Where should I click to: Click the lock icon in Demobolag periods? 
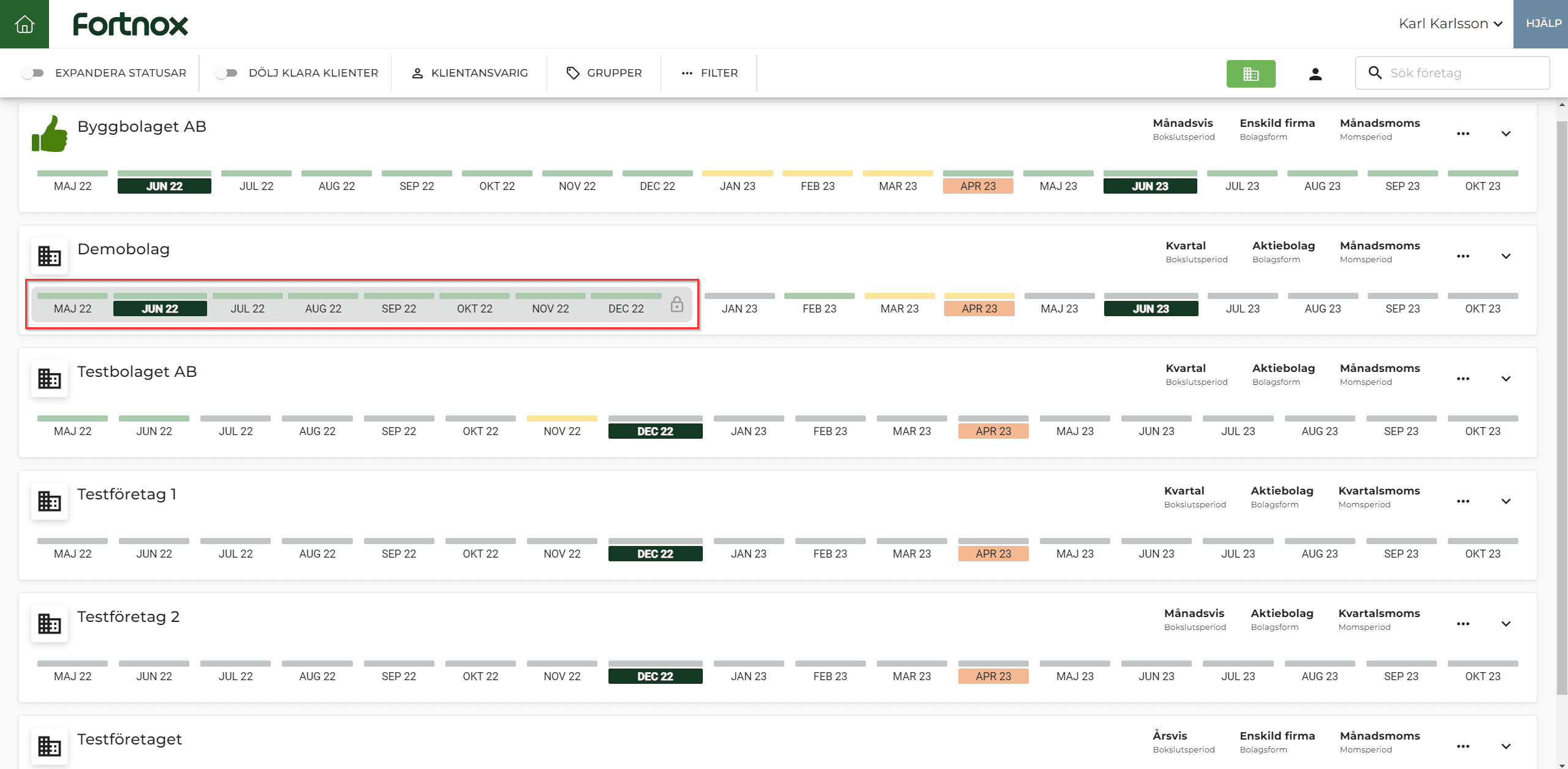[676, 304]
